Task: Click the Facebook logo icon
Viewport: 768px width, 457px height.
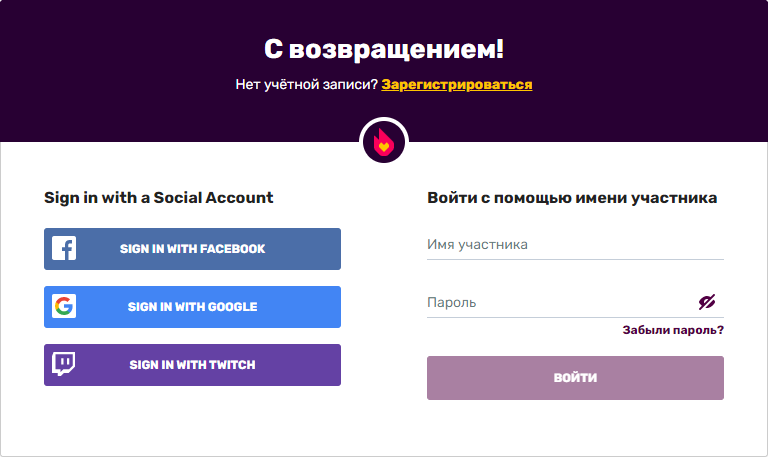Action: [x=64, y=249]
